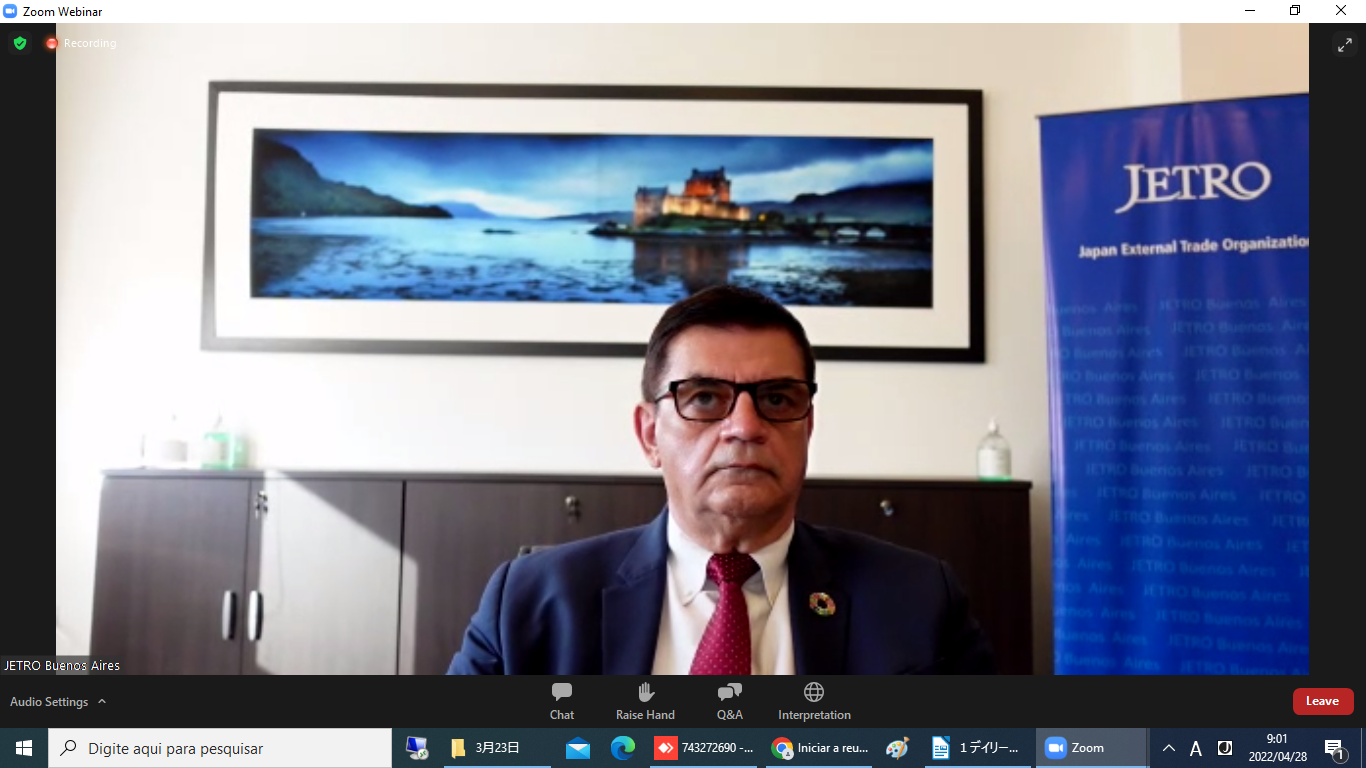Click the green encryption shield icon

tap(20, 43)
